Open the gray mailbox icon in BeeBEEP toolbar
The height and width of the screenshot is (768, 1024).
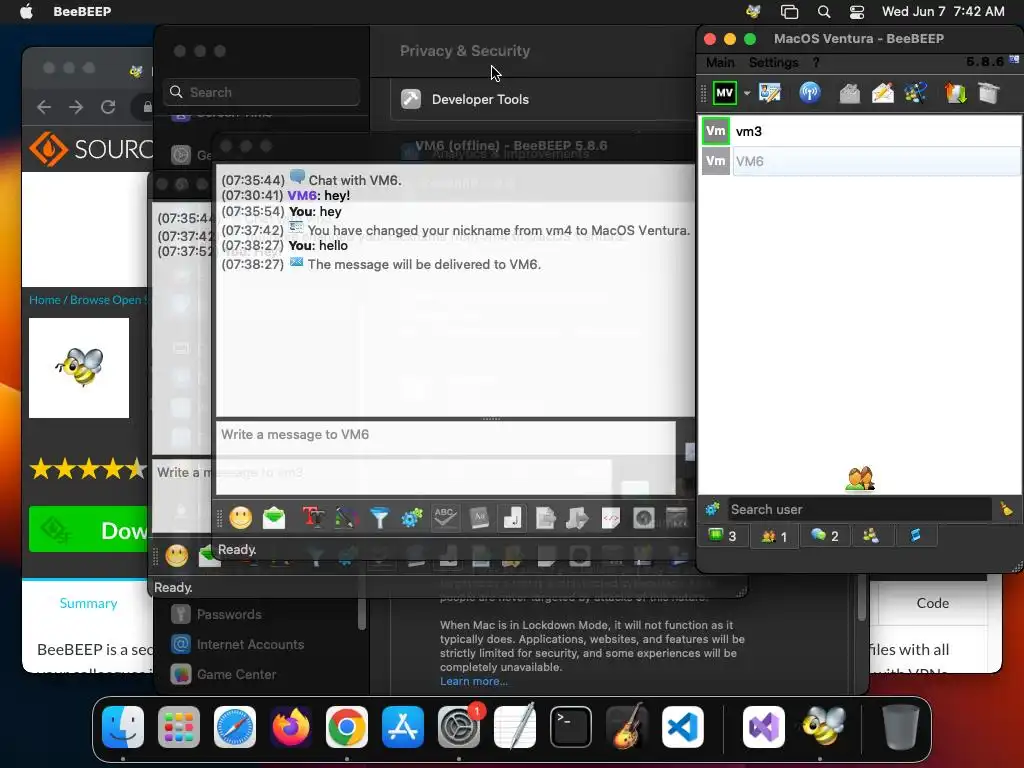[849, 93]
